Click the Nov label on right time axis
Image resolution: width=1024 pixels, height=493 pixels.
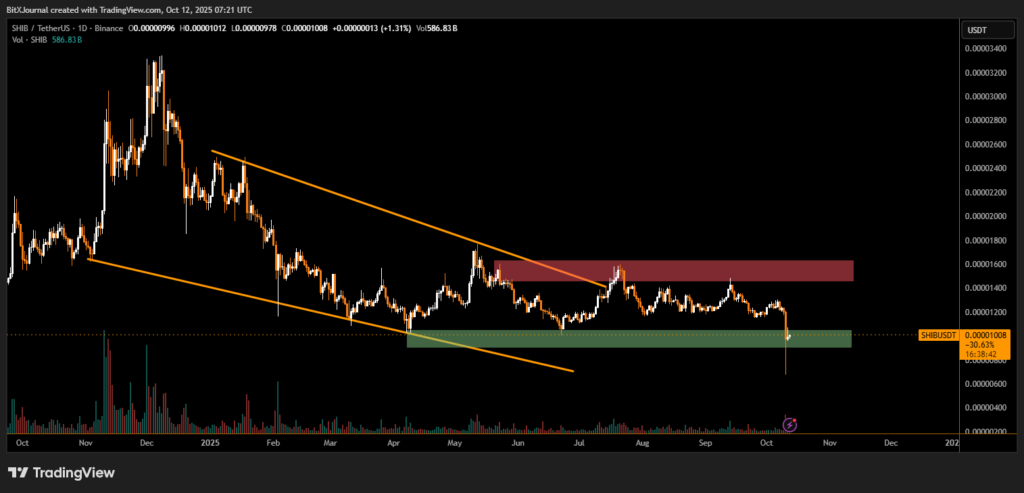coord(827,441)
